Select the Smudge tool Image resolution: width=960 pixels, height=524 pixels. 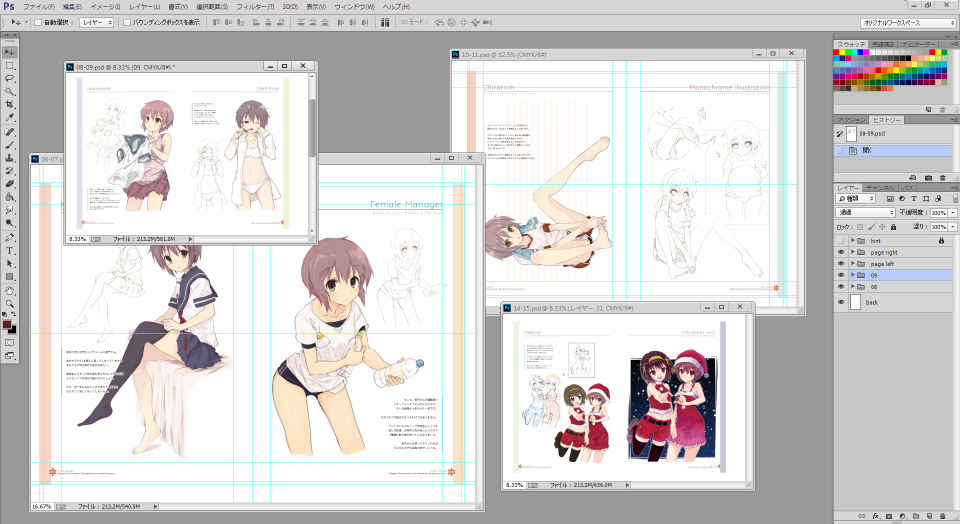[10, 210]
